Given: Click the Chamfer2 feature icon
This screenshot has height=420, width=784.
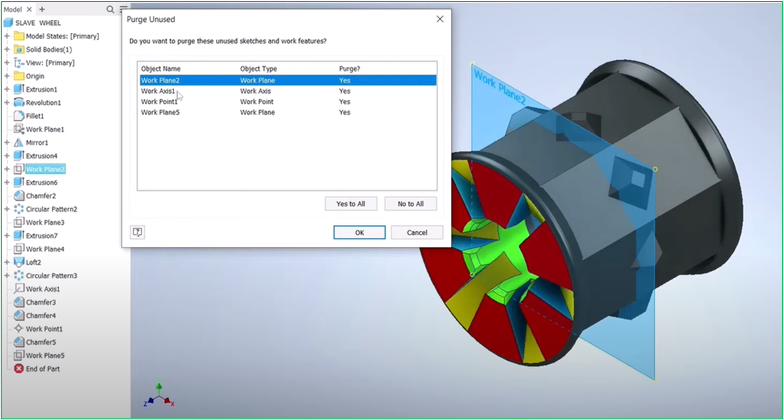Looking at the screenshot, I should click(19, 196).
